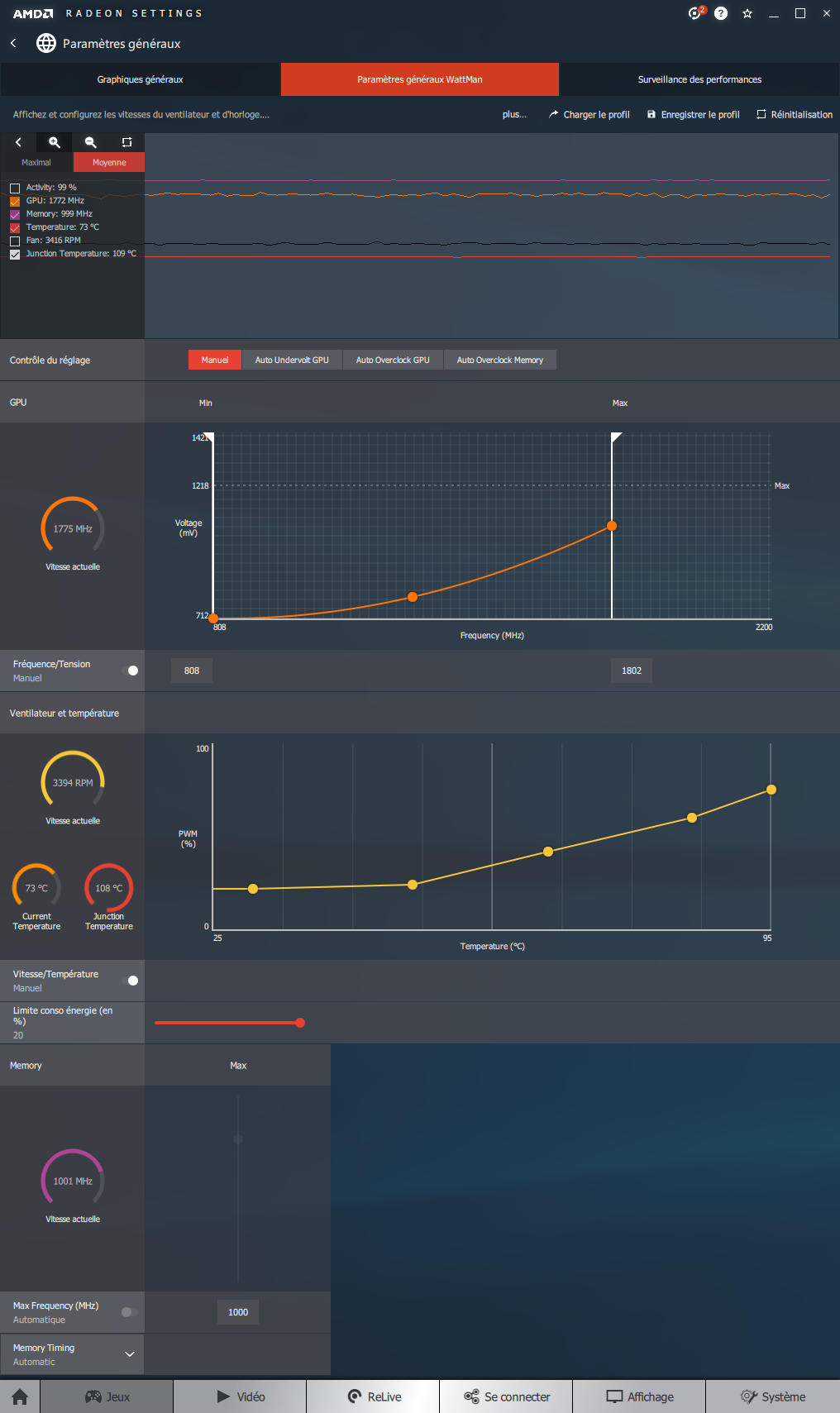Click the Home icon in bottom bar
Viewport: 840px width, 1413px height.
20,1396
